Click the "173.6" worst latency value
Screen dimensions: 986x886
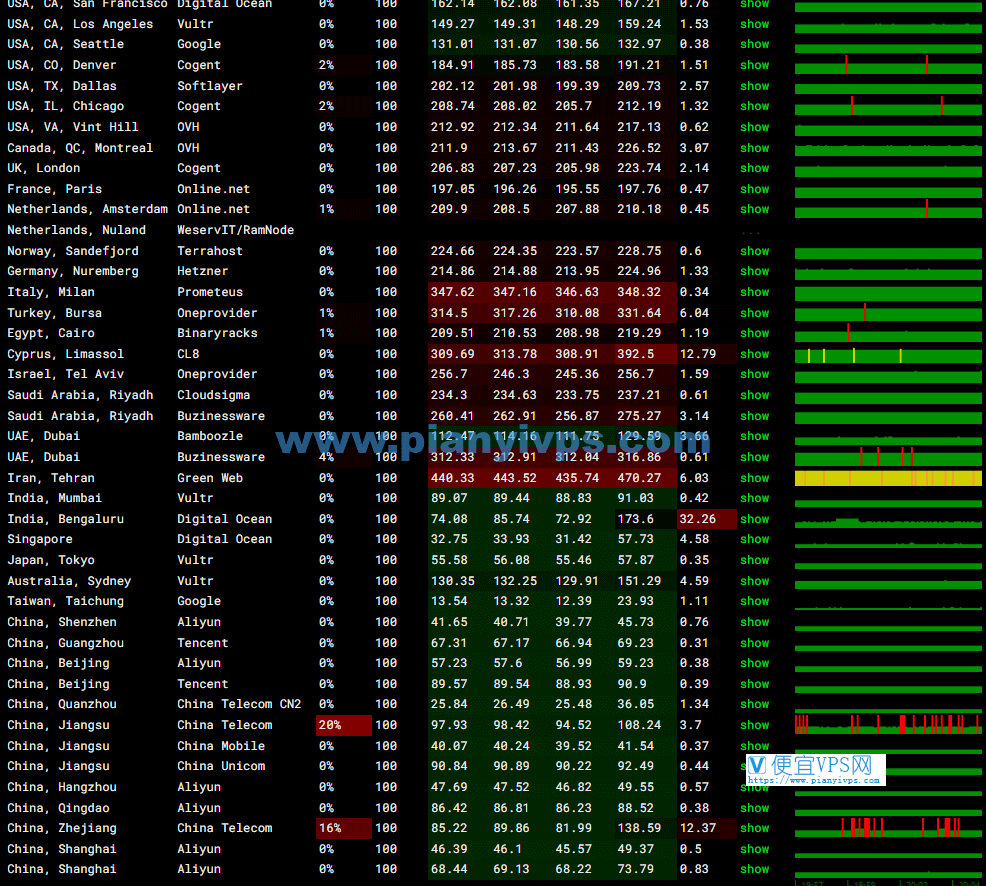(635, 519)
